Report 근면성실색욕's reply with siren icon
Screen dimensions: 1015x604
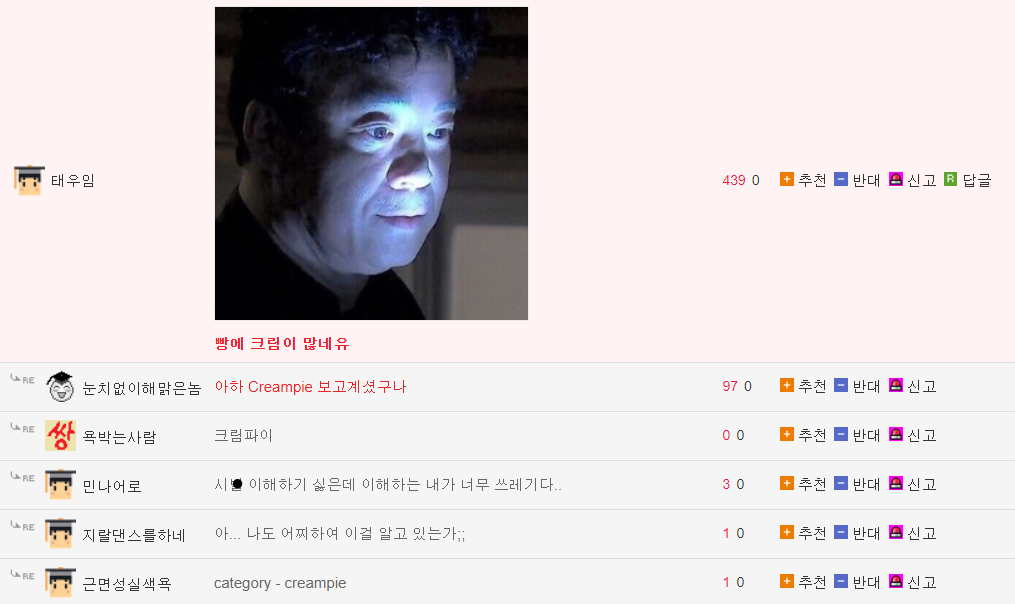(x=896, y=581)
